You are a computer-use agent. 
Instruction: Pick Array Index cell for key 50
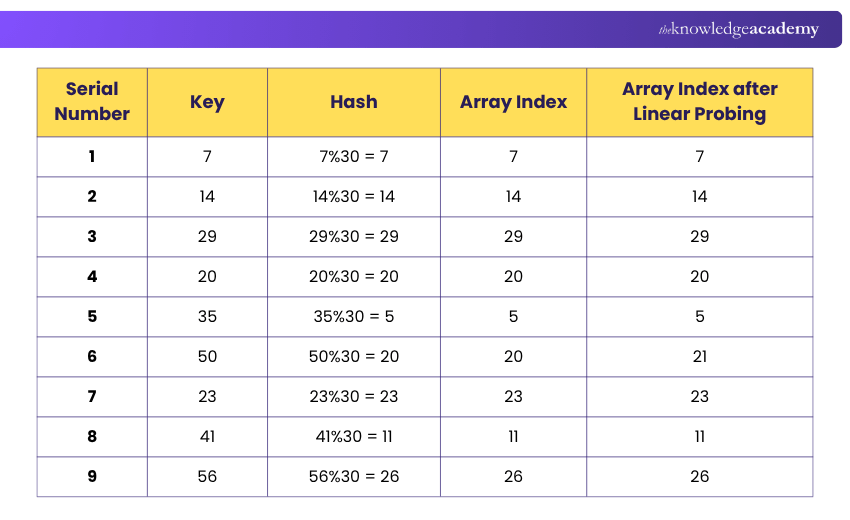(x=513, y=357)
